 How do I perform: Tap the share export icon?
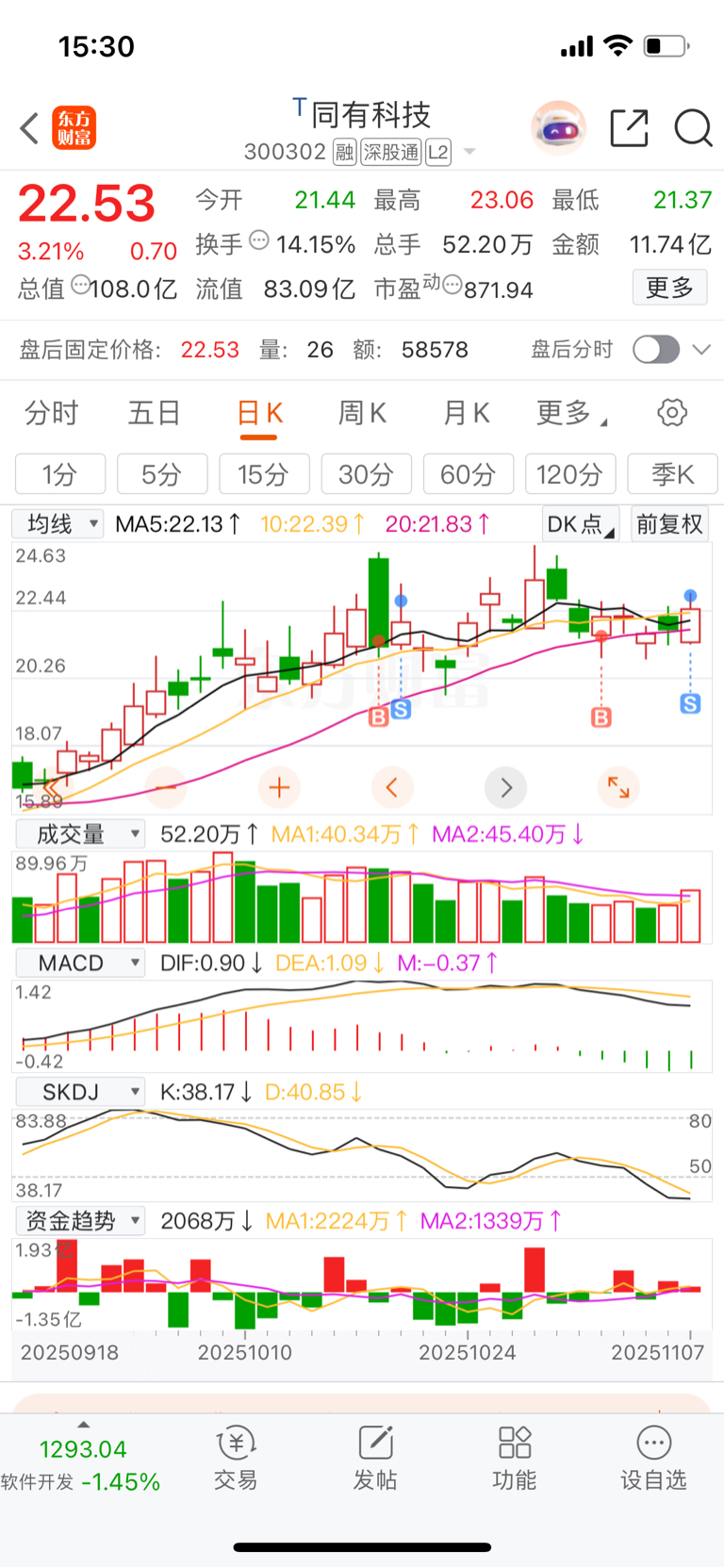click(x=629, y=127)
